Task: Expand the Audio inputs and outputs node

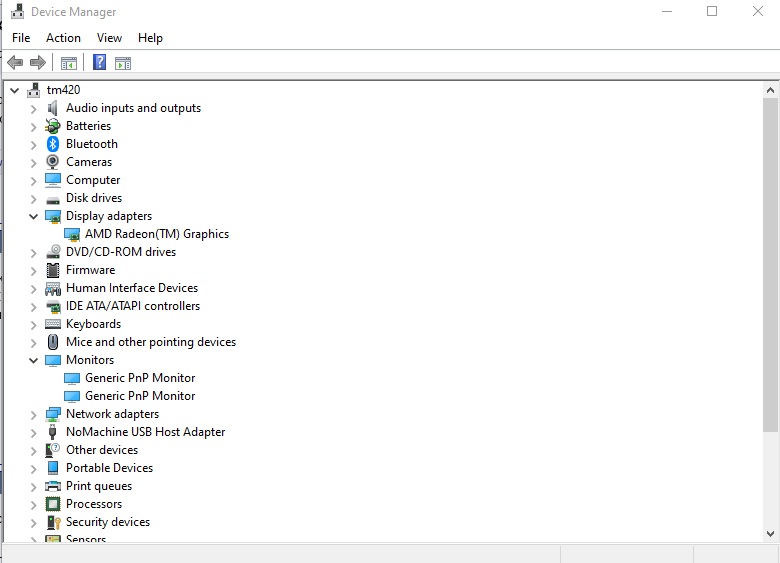Action: coord(33,109)
